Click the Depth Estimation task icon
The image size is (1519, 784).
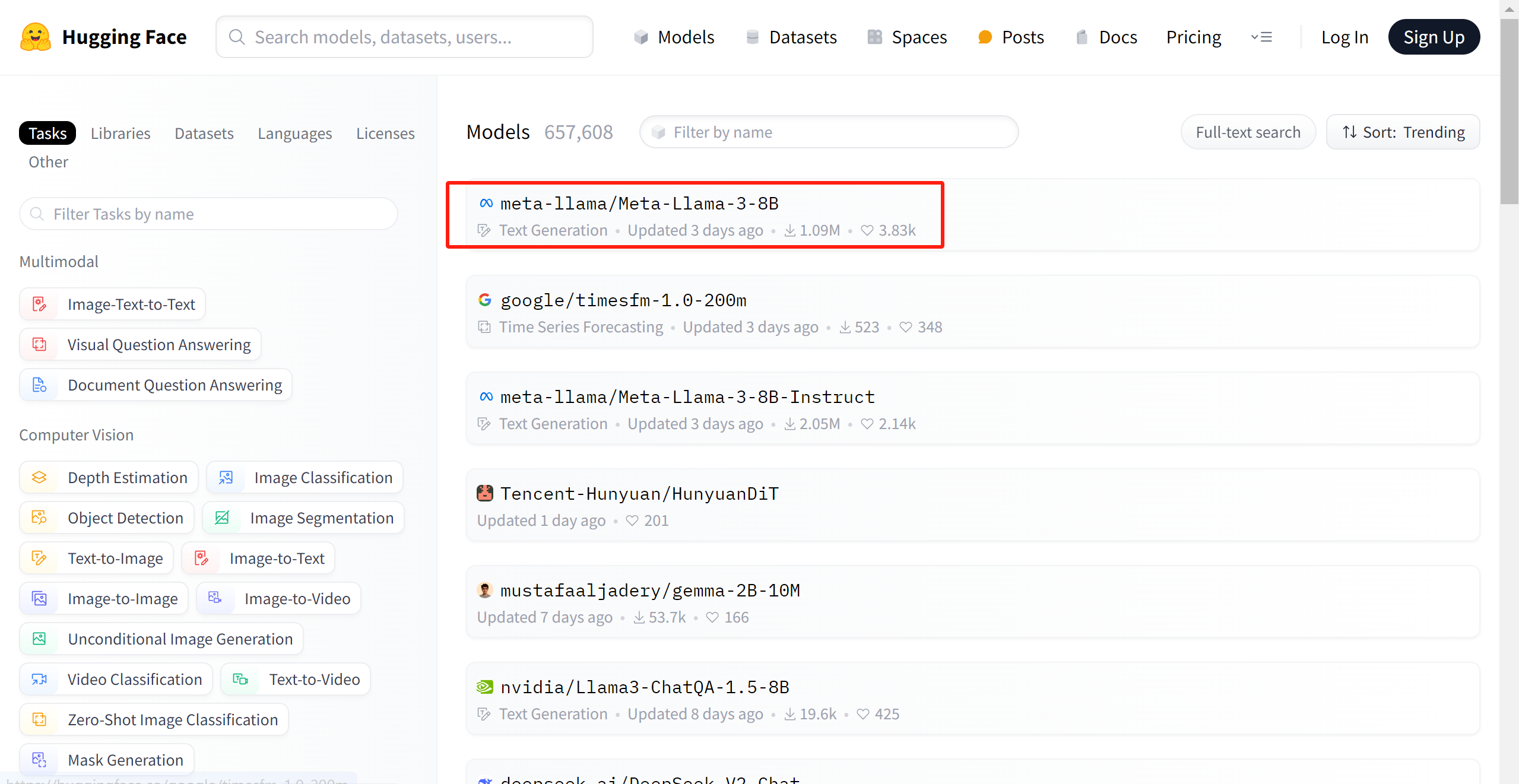tap(39, 478)
